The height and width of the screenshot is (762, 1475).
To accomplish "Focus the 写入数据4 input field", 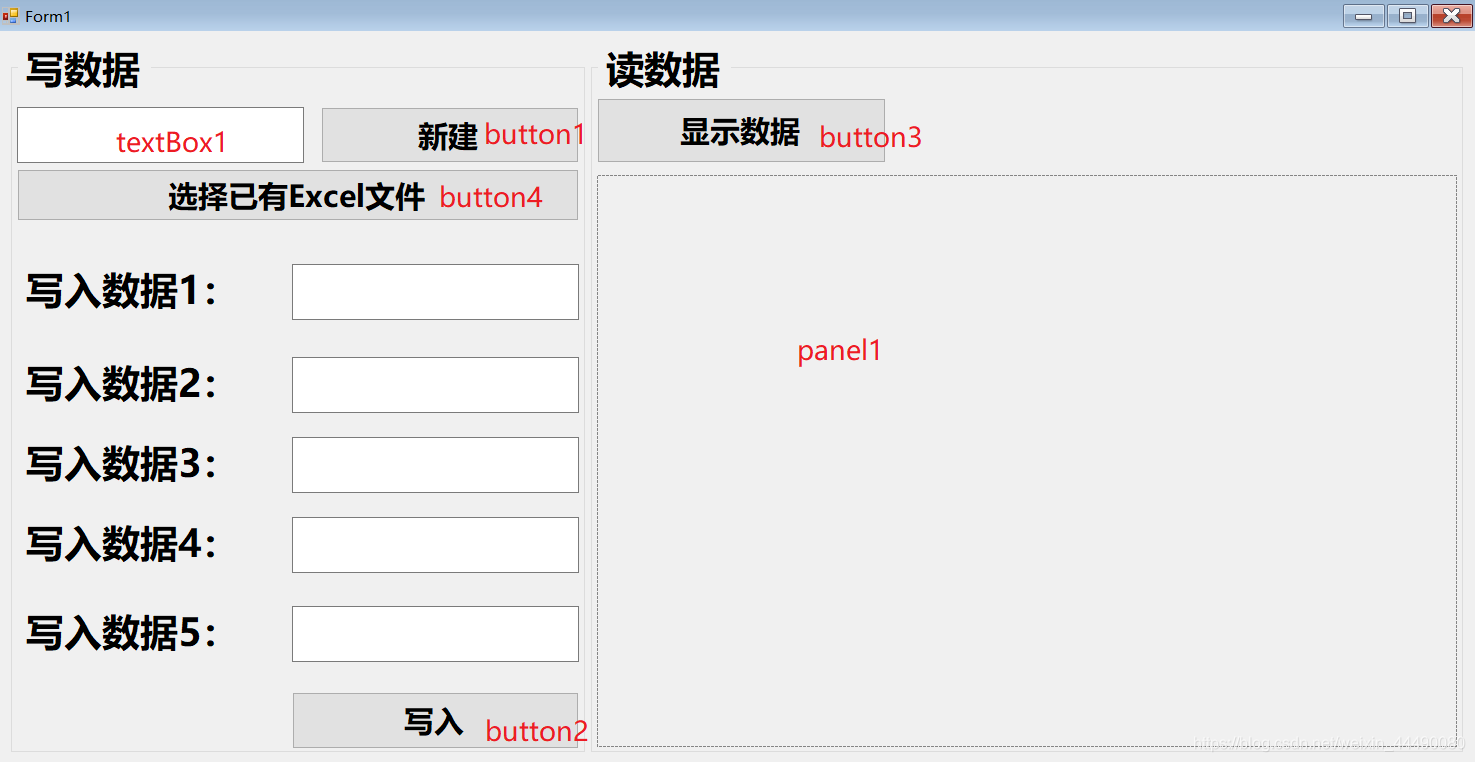I will pos(435,545).
